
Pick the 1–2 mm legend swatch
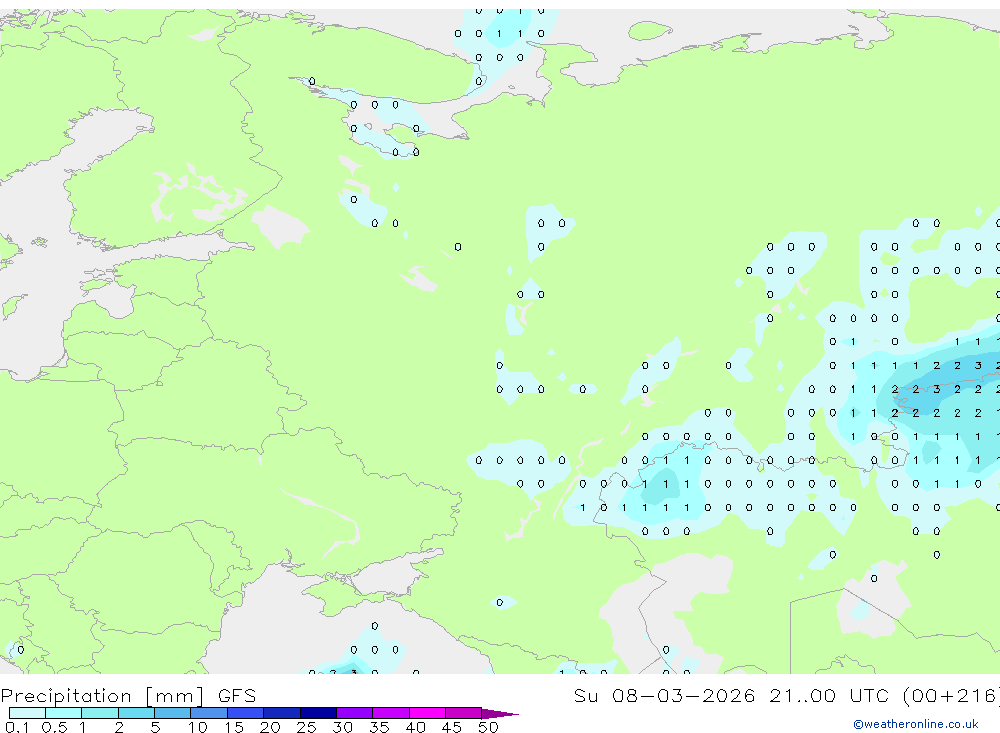[100, 713]
